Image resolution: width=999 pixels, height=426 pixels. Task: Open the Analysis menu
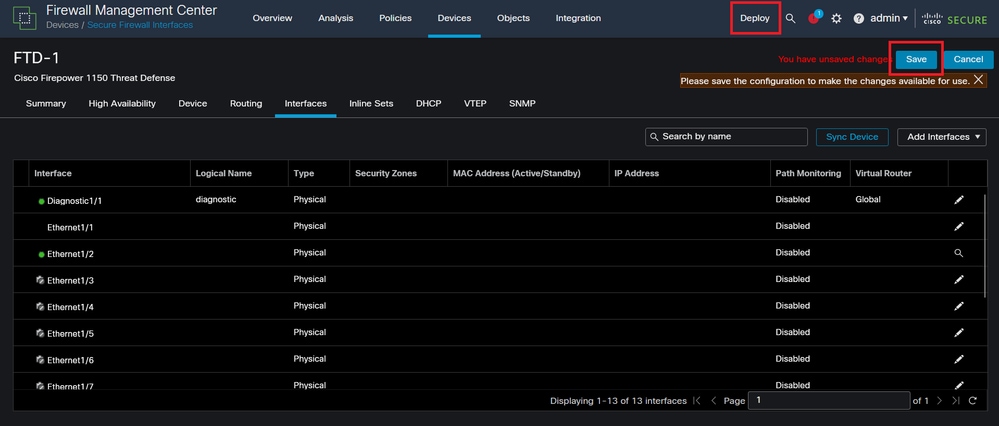coord(336,18)
